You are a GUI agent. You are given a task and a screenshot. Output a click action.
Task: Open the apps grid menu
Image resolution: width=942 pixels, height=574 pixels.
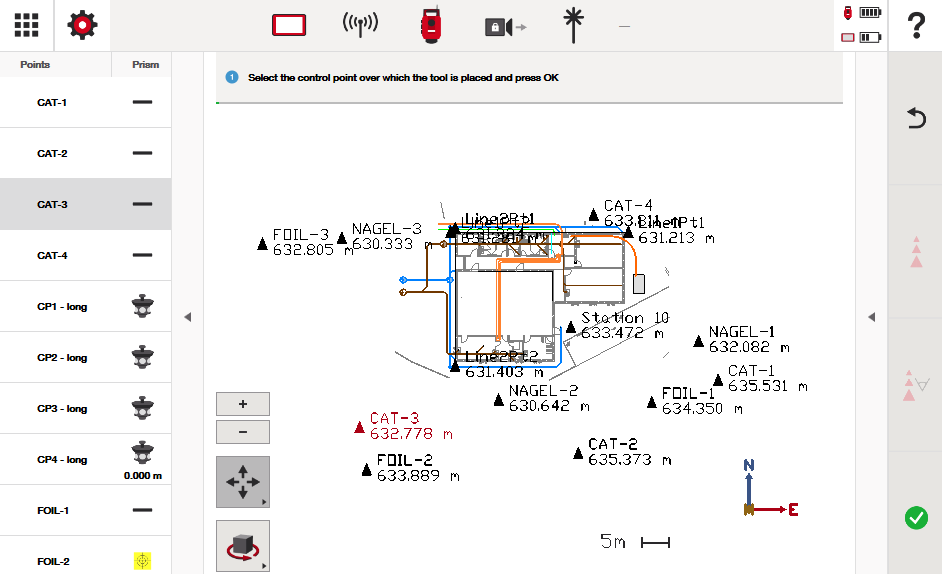pos(26,25)
